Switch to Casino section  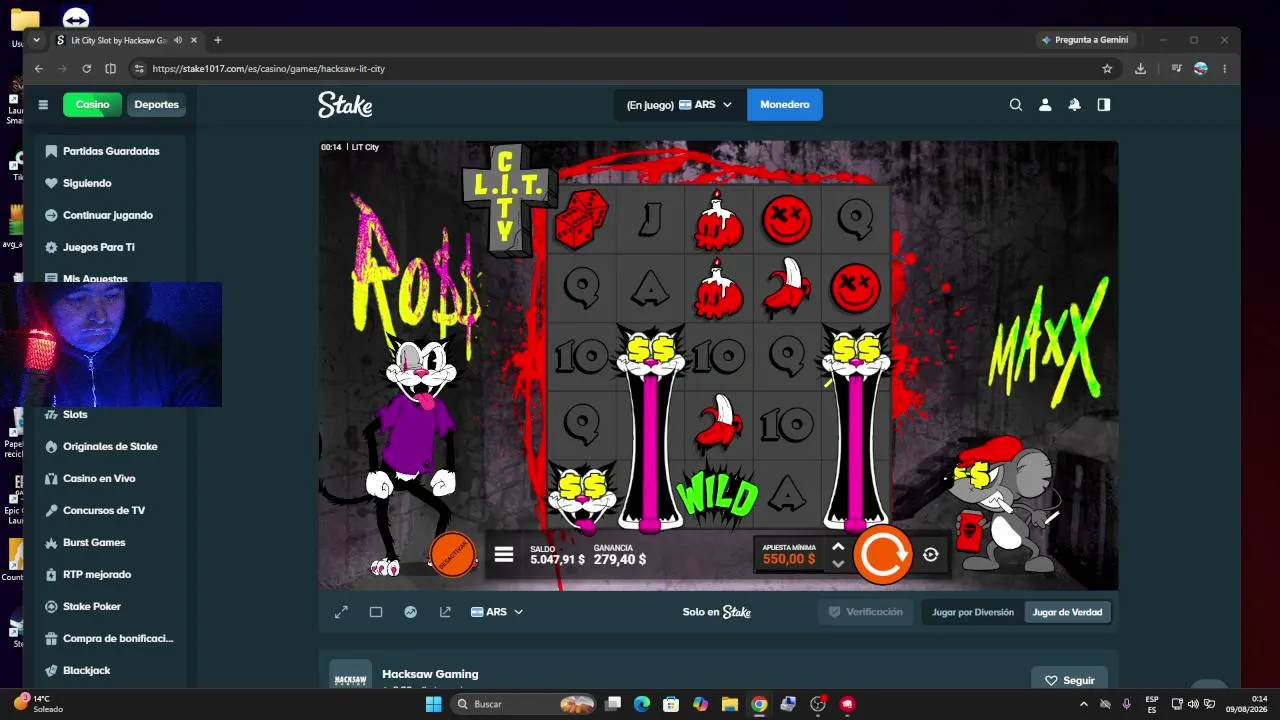point(92,104)
